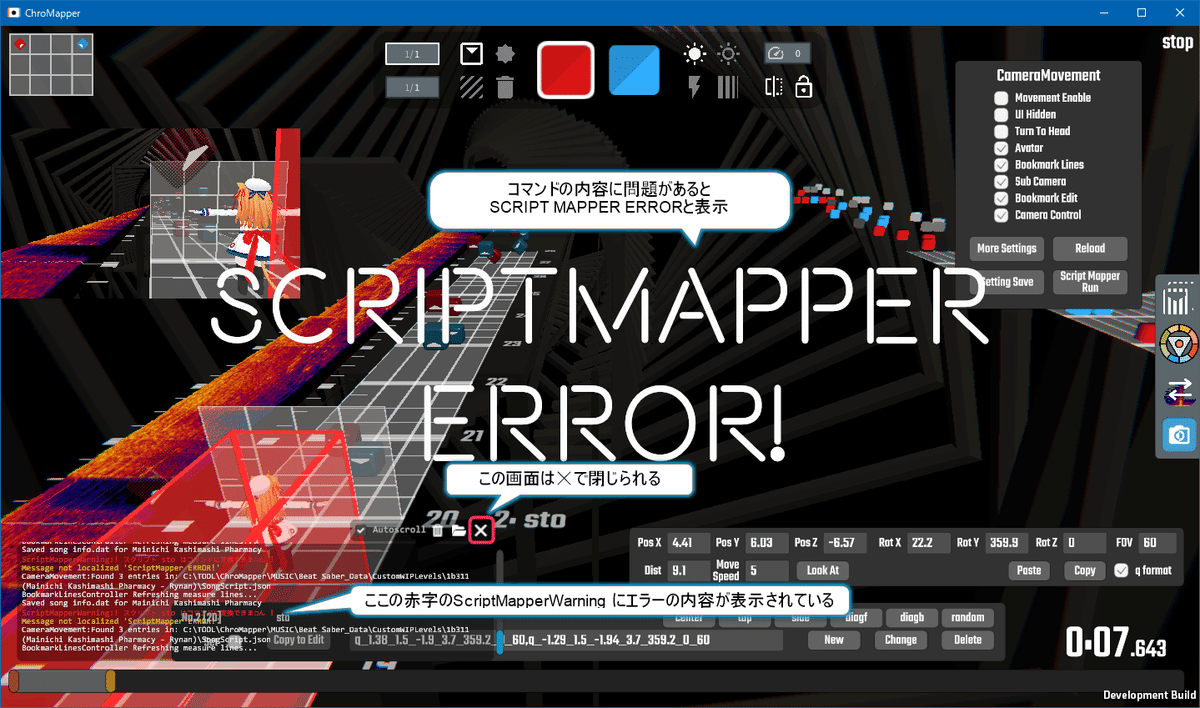
Task: Select the dim sun outline icon
Action: tap(728, 54)
